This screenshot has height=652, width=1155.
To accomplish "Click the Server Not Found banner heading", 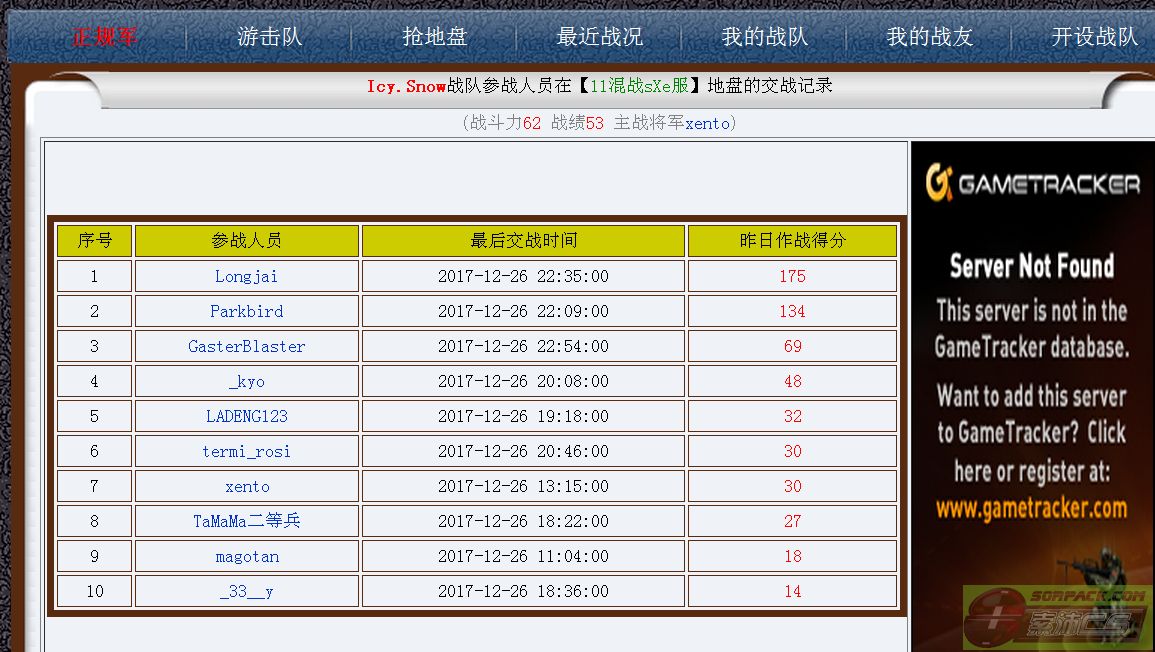I will pos(1031,266).
